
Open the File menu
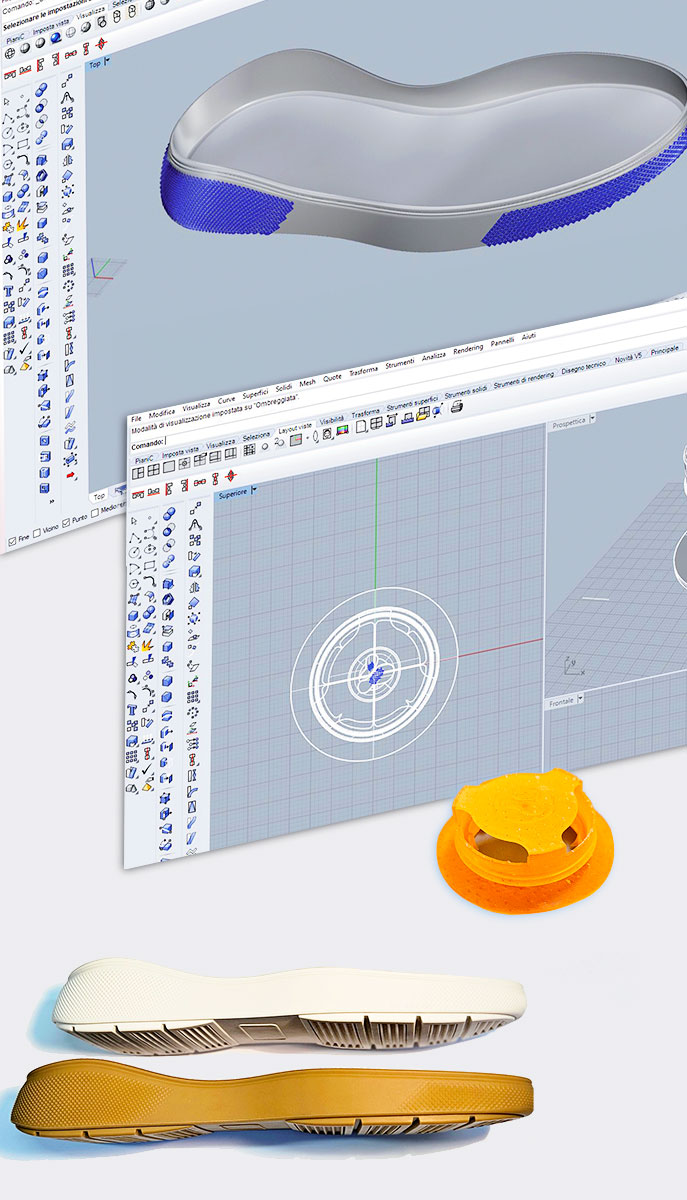click(136, 418)
